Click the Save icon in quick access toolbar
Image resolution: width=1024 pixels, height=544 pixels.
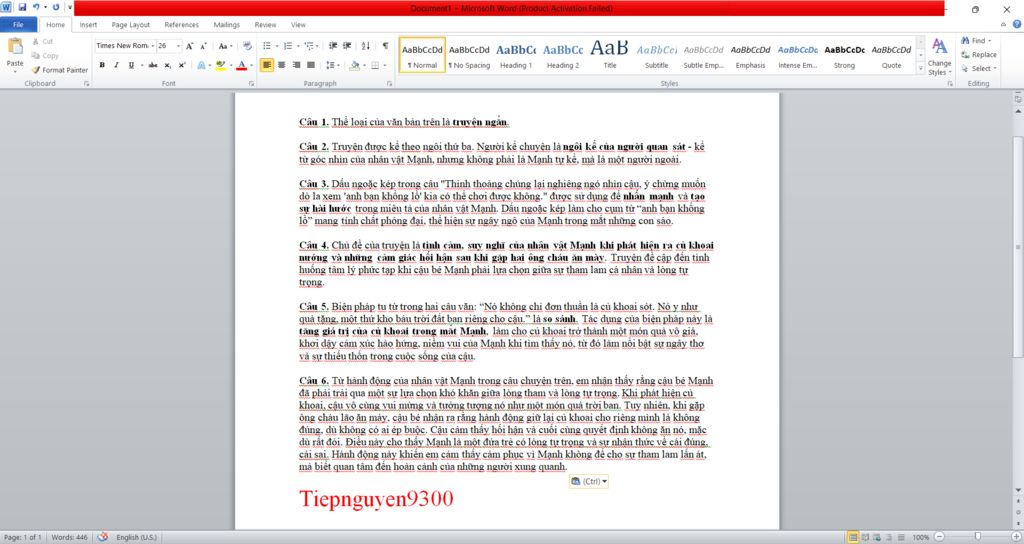(22, 7)
